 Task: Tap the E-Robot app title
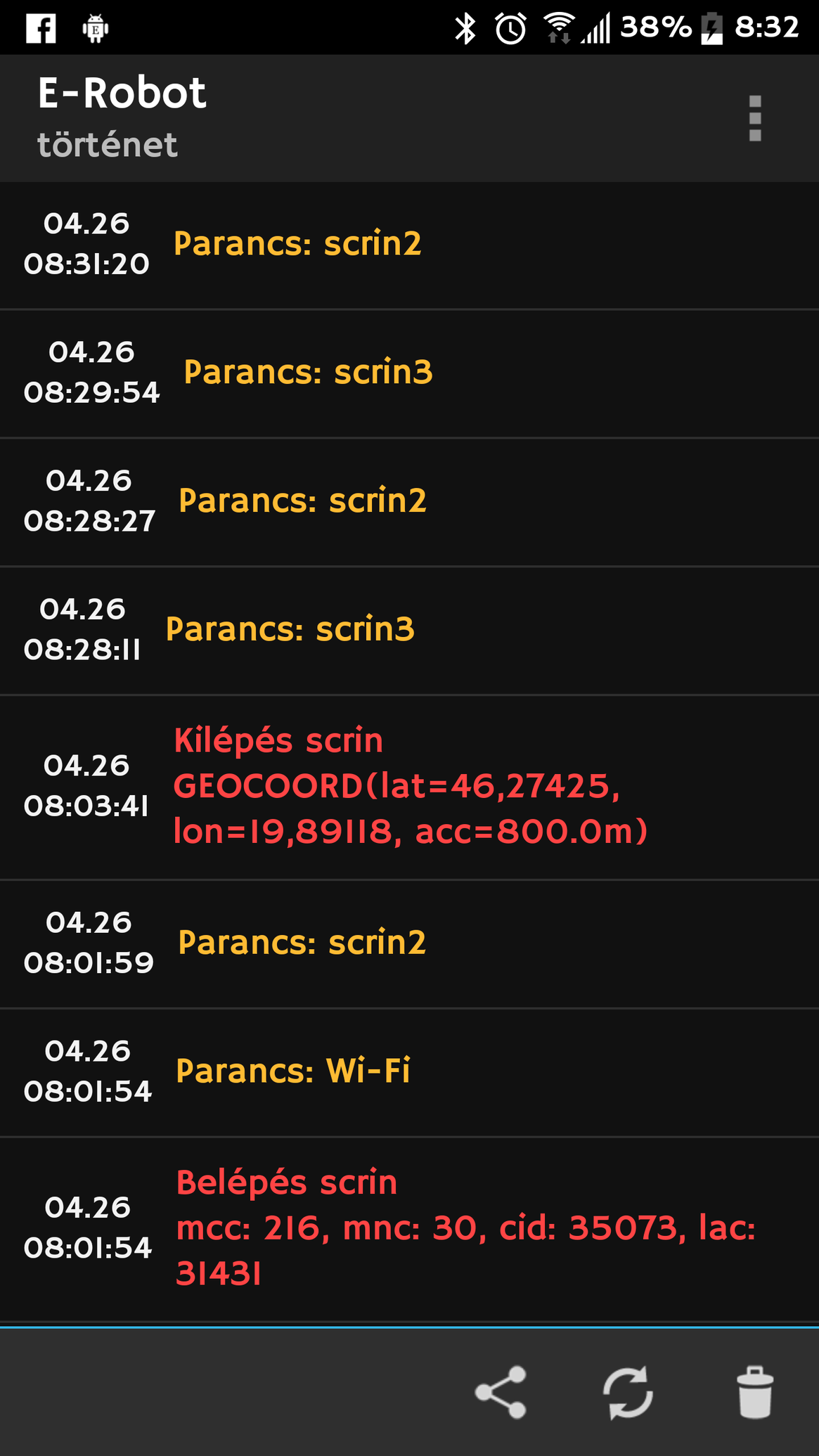122,93
